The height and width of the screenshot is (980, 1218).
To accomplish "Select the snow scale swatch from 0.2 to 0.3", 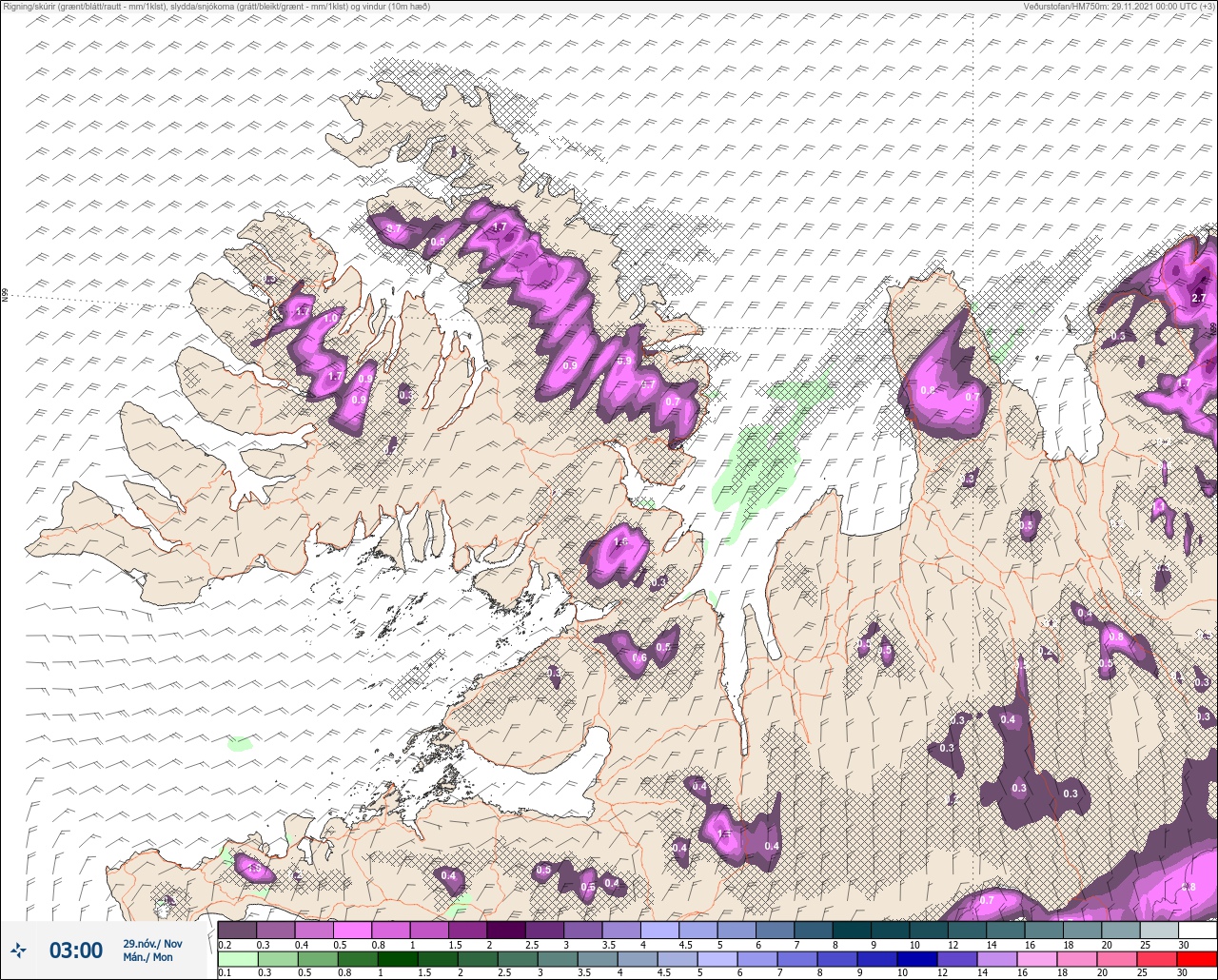I will pyautogui.click(x=237, y=931).
